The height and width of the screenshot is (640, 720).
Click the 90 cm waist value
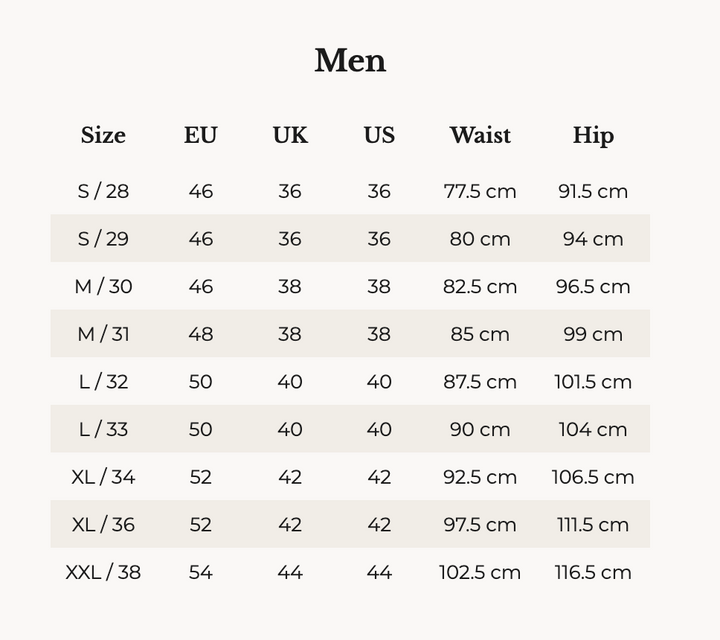coord(480,429)
